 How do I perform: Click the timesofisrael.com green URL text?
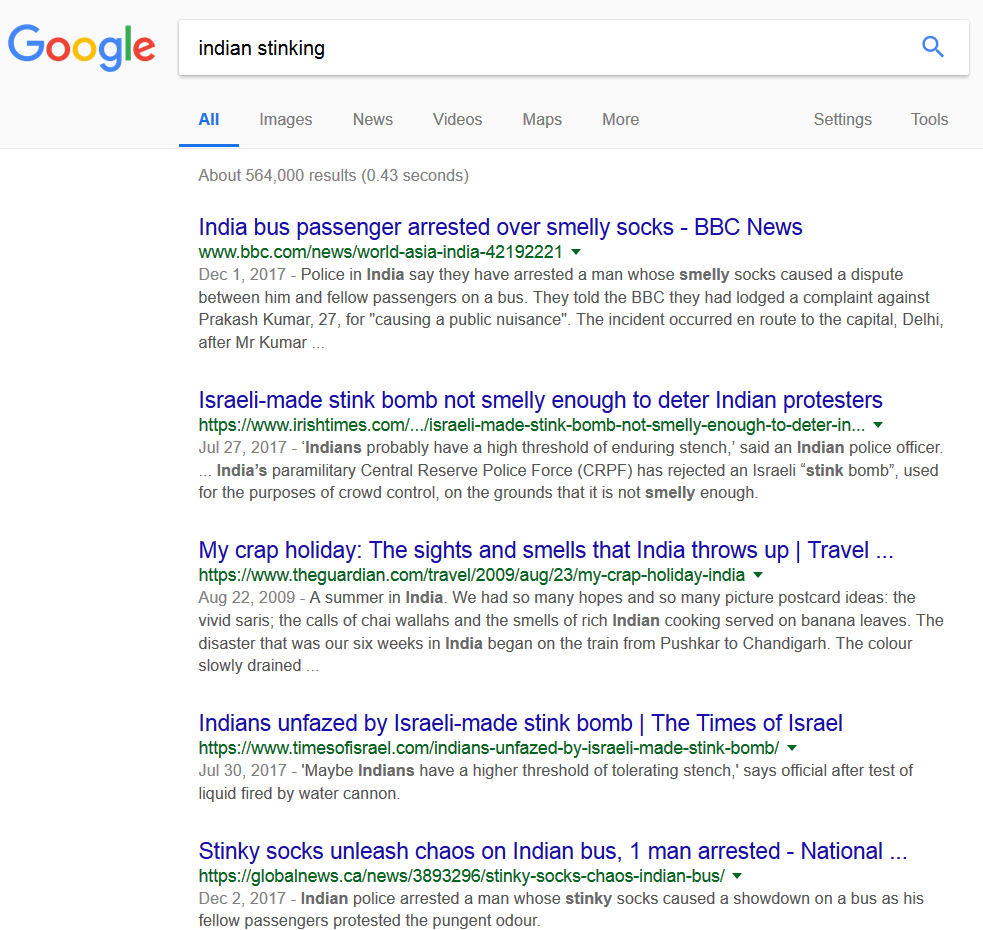point(489,748)
